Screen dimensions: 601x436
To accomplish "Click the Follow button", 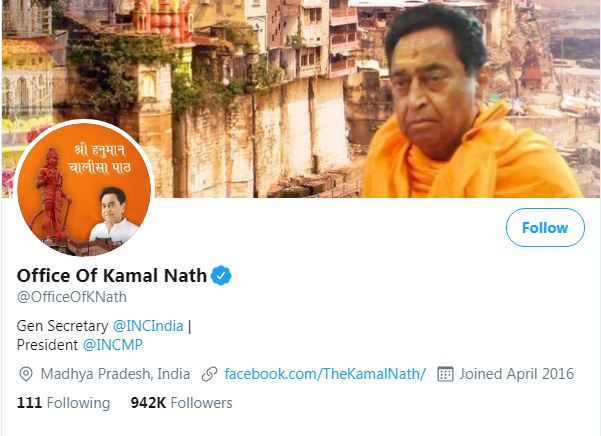I will tap(544, 228).
